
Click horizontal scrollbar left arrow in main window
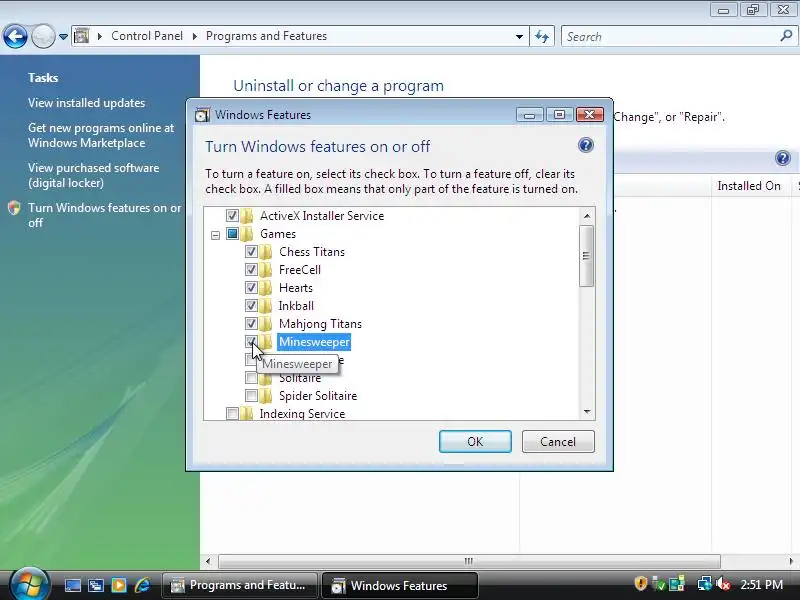[x=208, y=561]
